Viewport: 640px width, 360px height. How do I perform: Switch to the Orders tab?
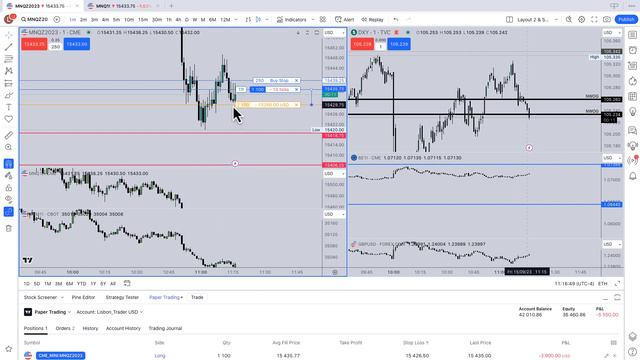(65, 328)
